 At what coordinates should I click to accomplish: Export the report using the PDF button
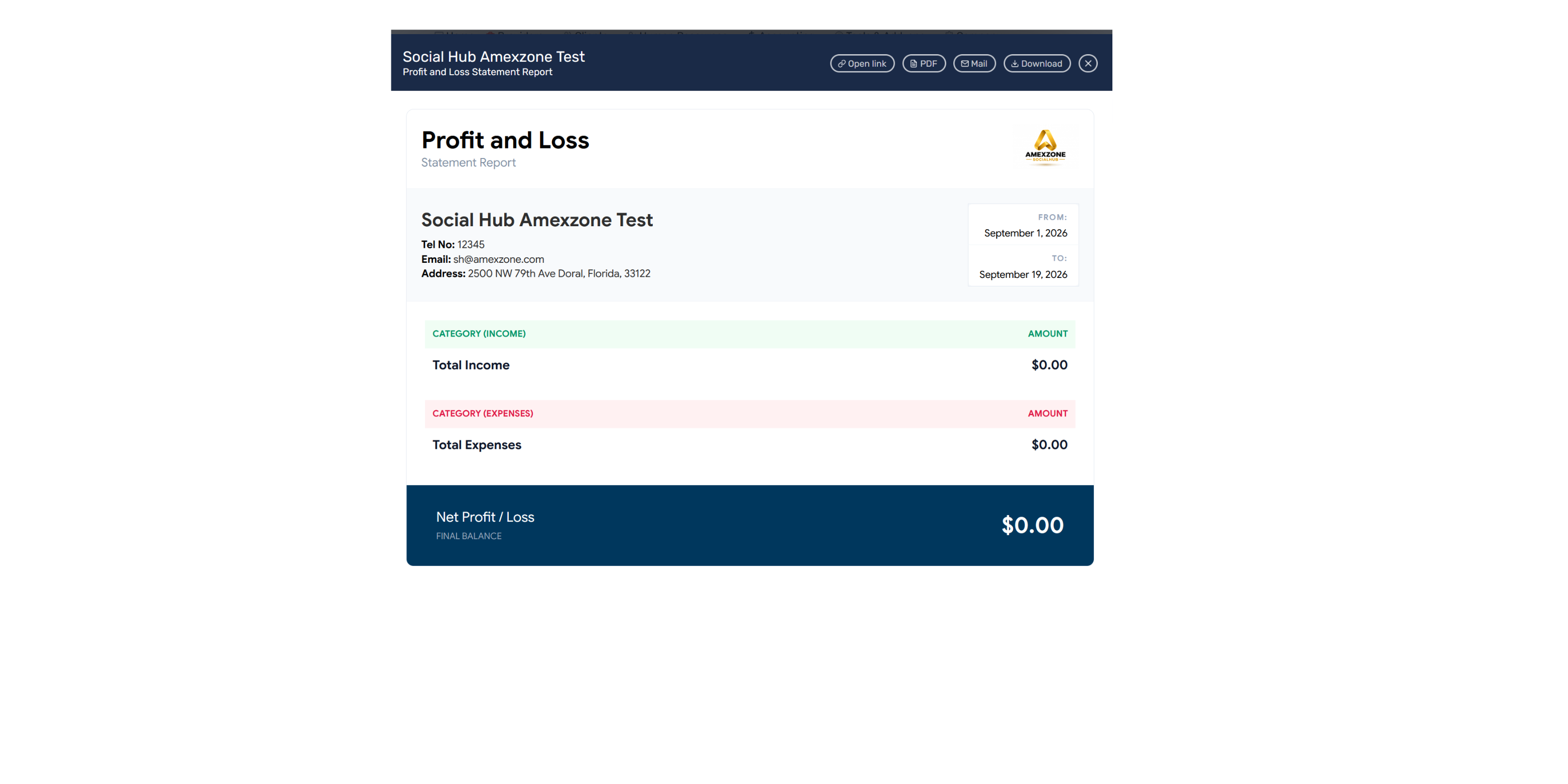923,63
